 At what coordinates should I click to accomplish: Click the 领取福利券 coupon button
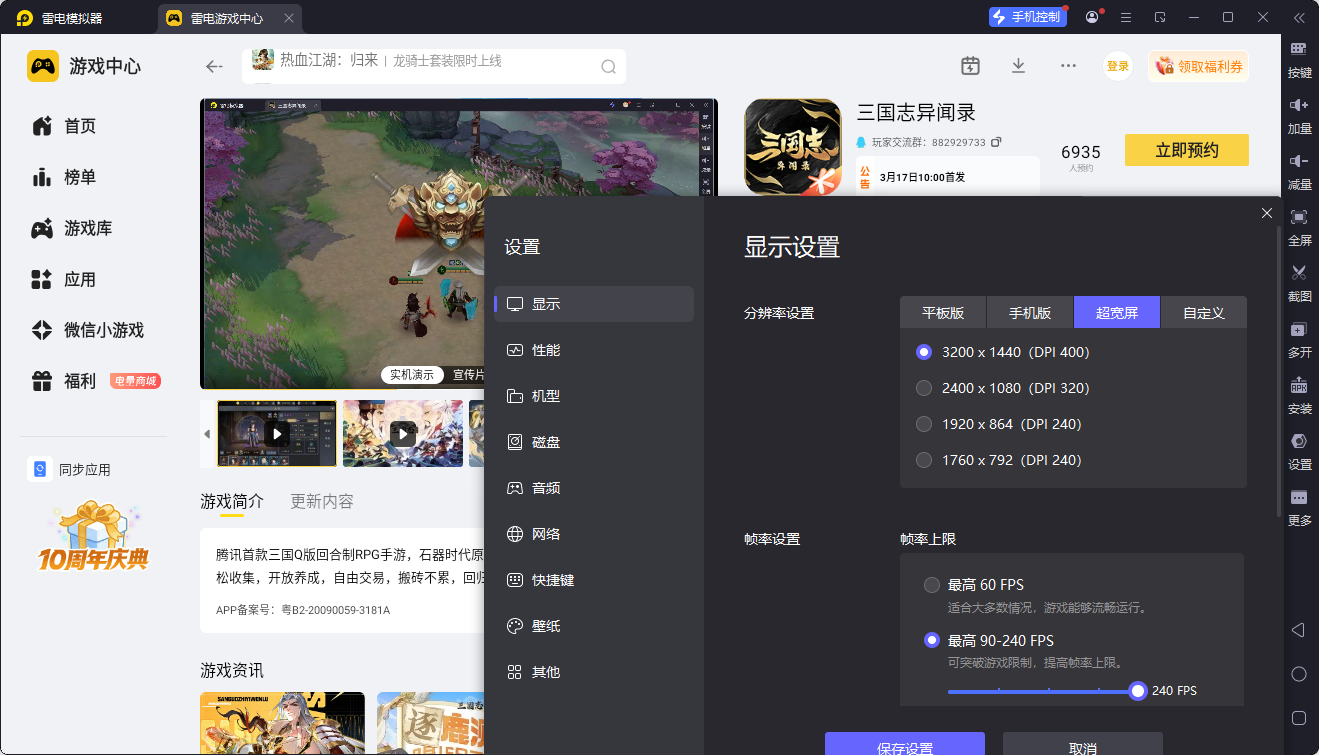1199,66
